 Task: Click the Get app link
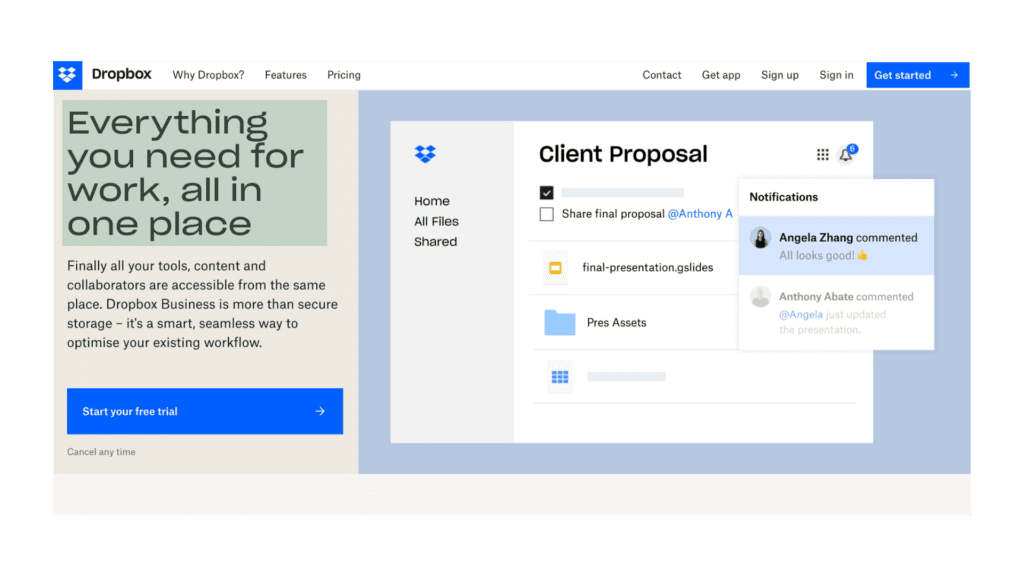(x=721, y=75)
